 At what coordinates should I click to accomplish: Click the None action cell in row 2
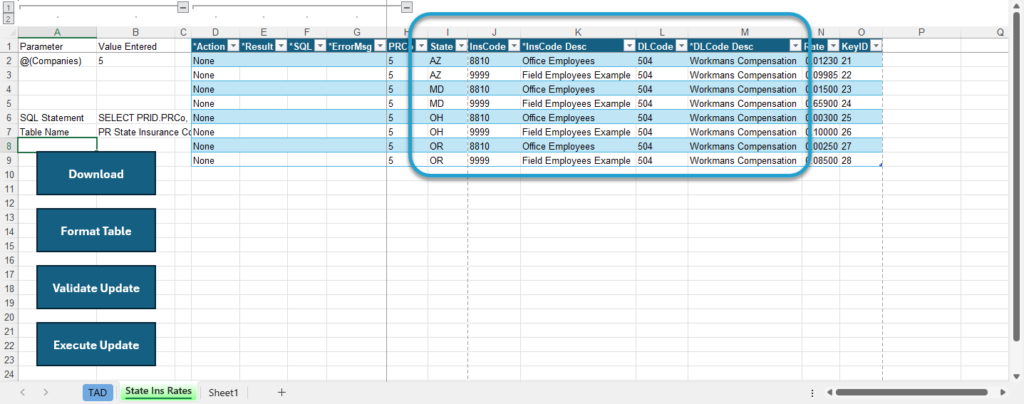coord(215,61)
